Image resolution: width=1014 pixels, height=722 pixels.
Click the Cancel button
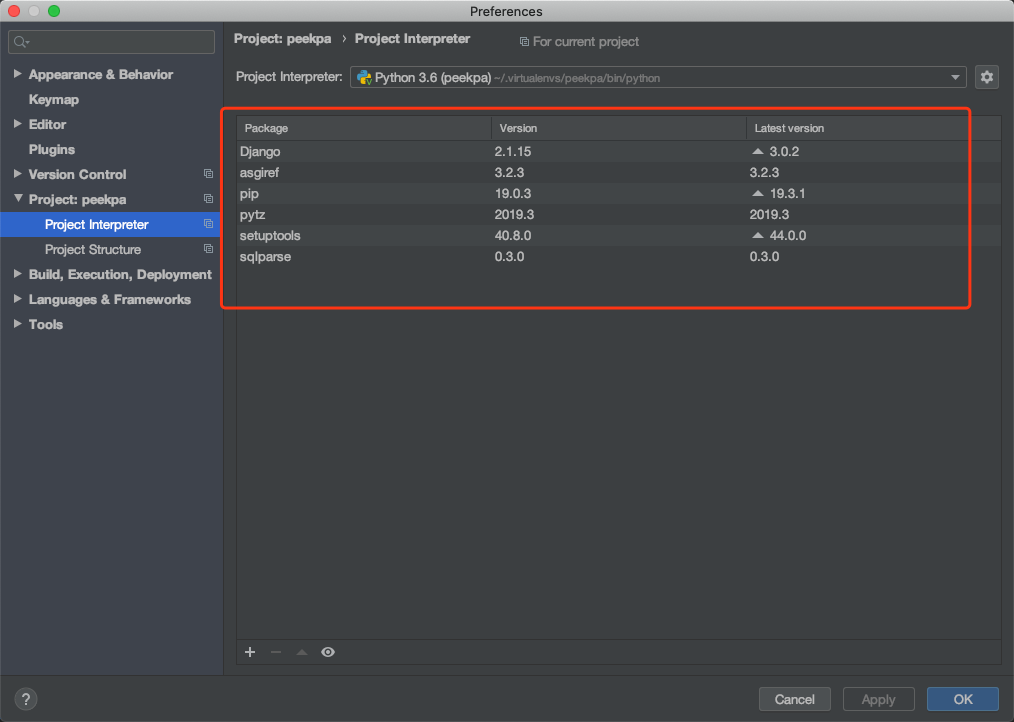click(x=794, y=699)
